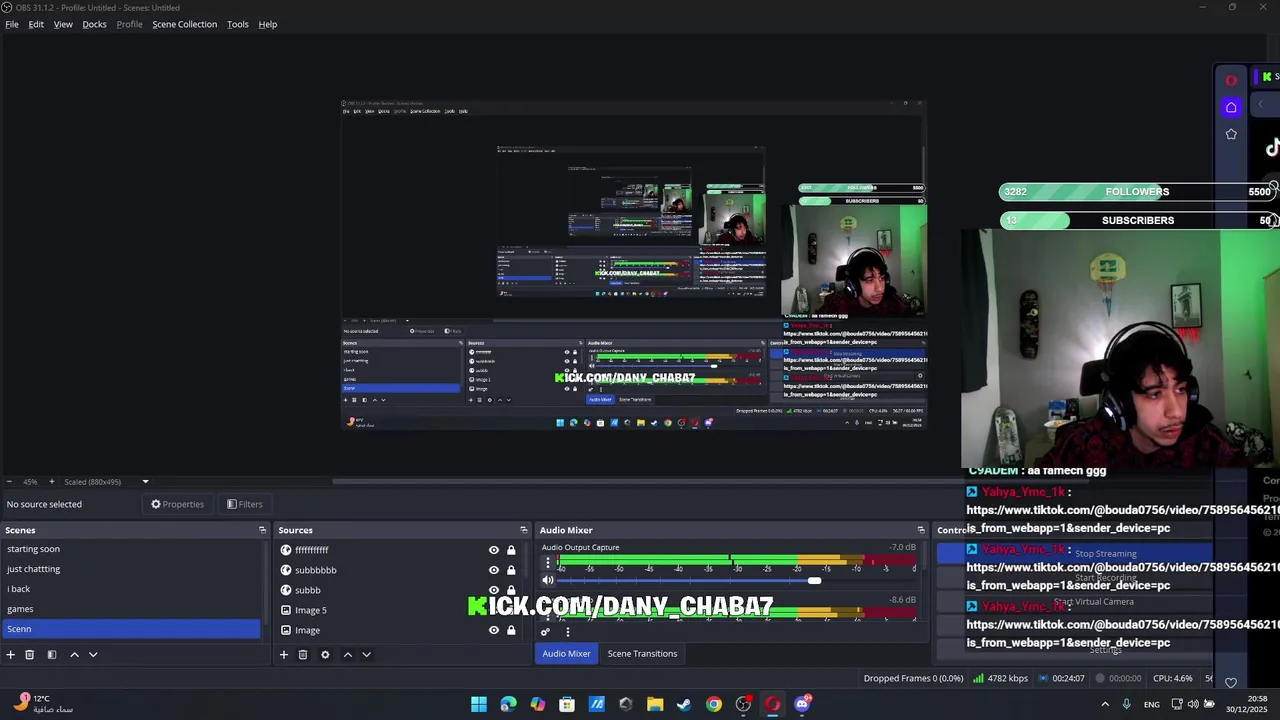Move selected source up
The image size is (1280, 720).
[347, 654]
